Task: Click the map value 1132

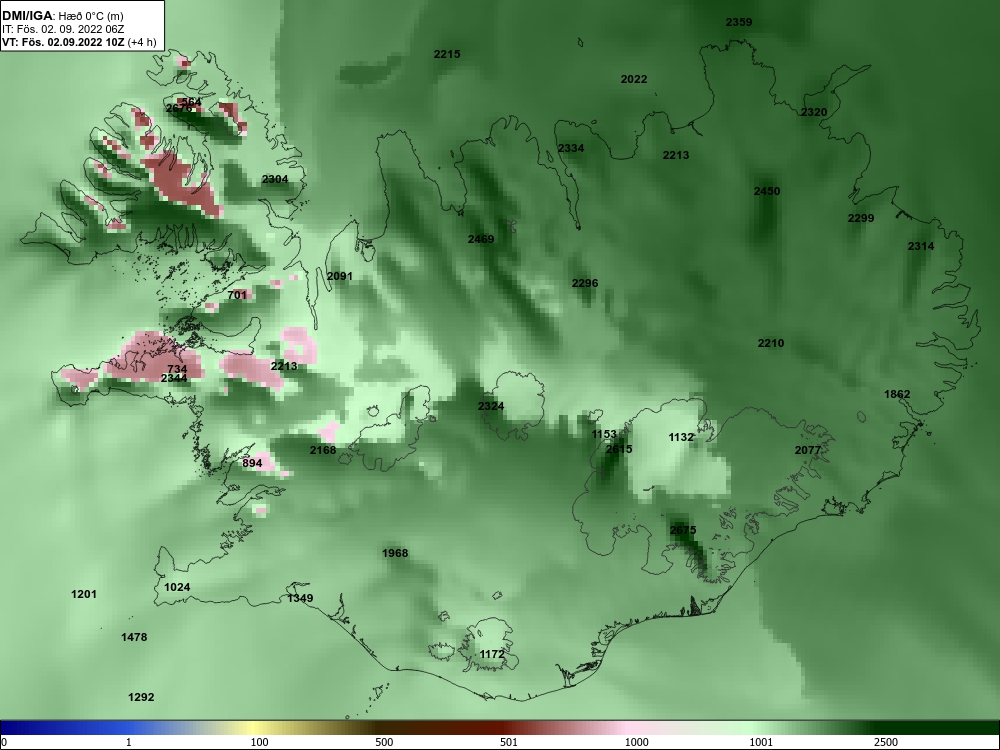Action: (680, 437)
